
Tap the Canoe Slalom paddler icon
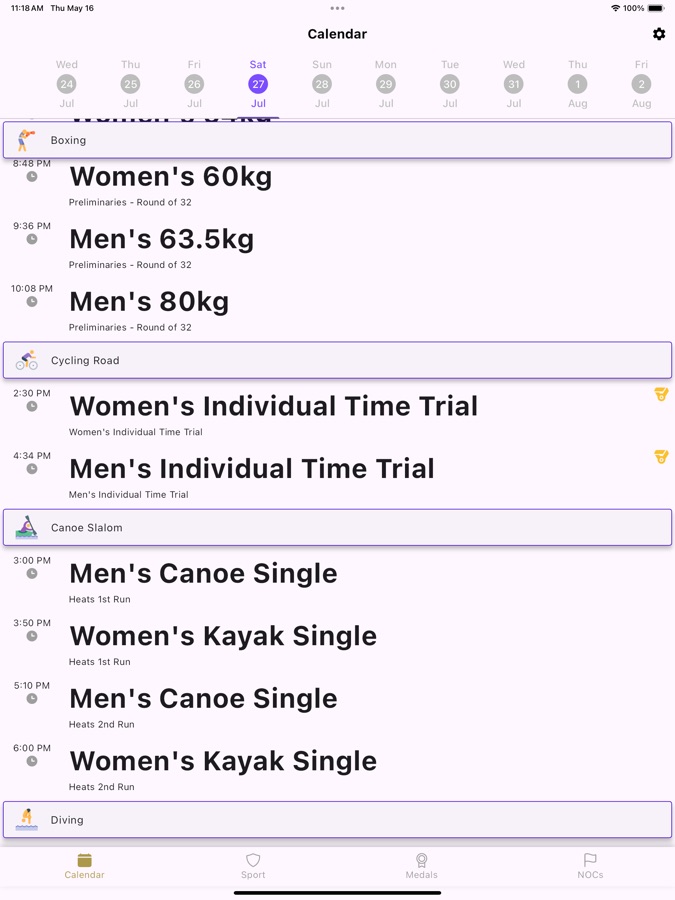pyautogui.click(x=27, y=527)
